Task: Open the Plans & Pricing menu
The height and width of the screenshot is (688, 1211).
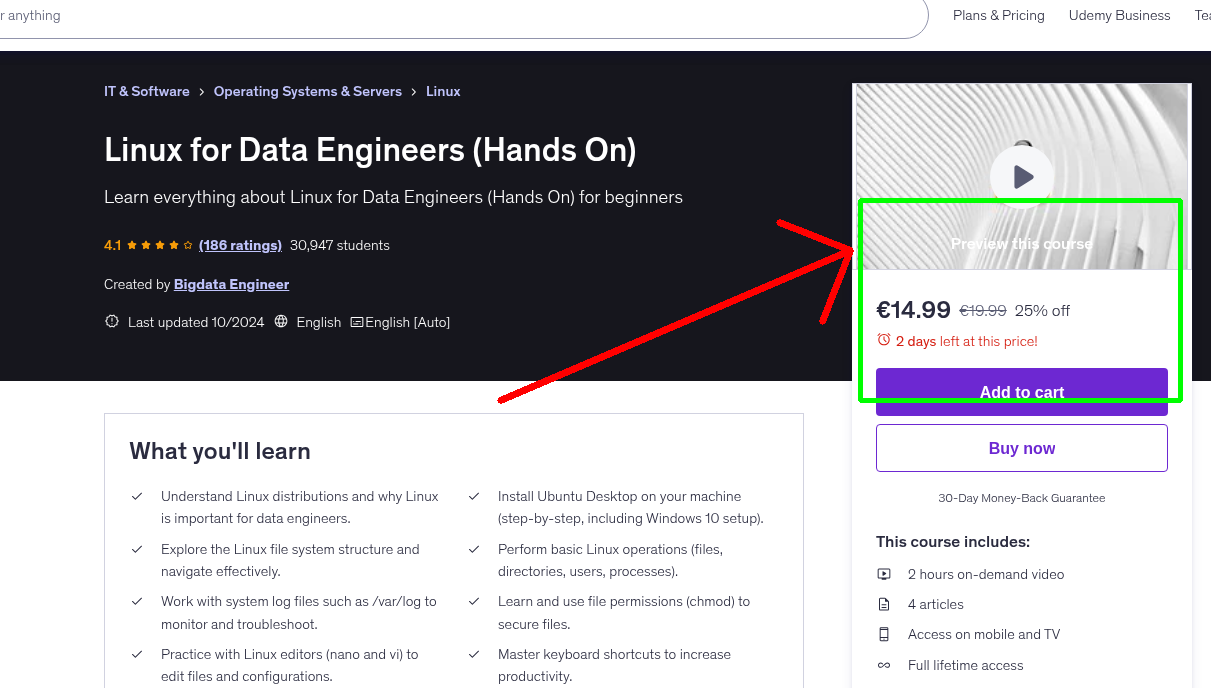Action: click(998, 15)
